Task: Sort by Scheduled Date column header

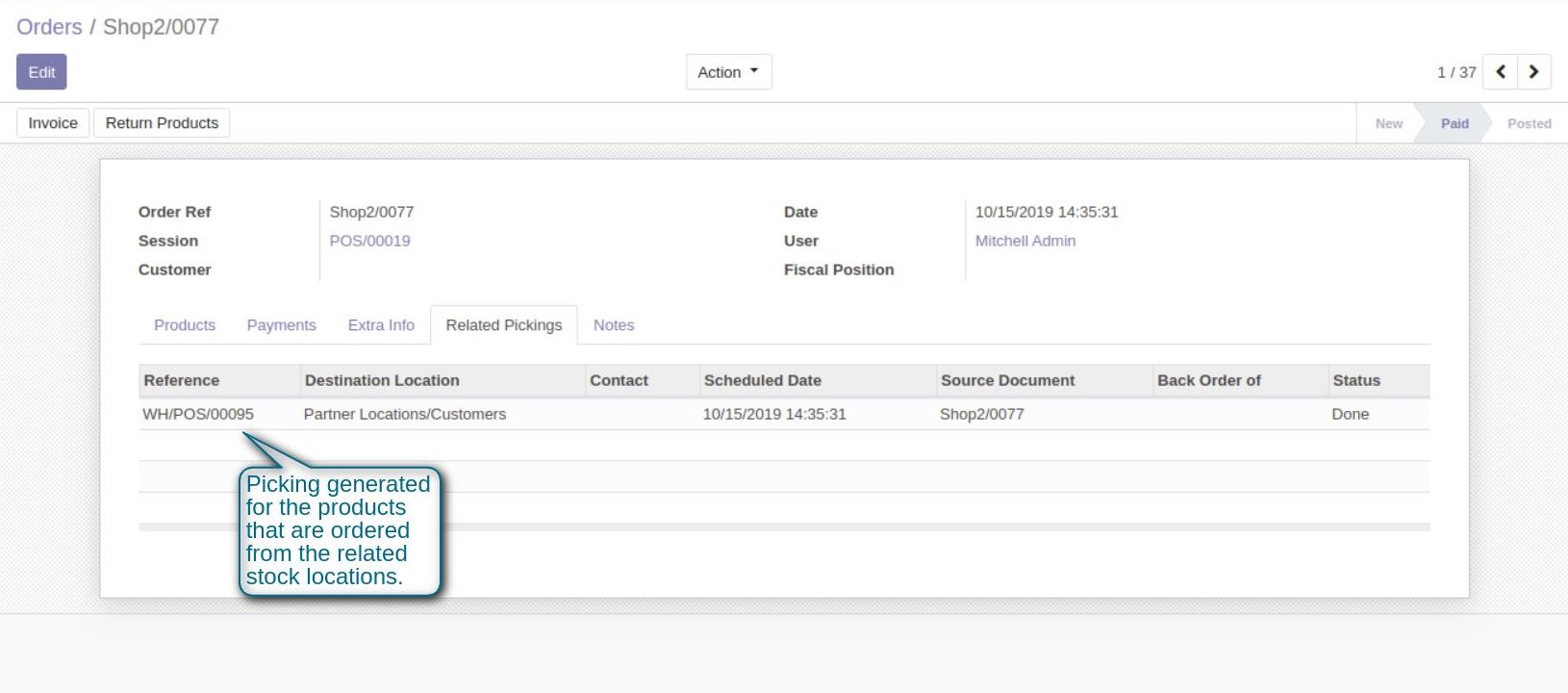Action: [x=762, y=380]
